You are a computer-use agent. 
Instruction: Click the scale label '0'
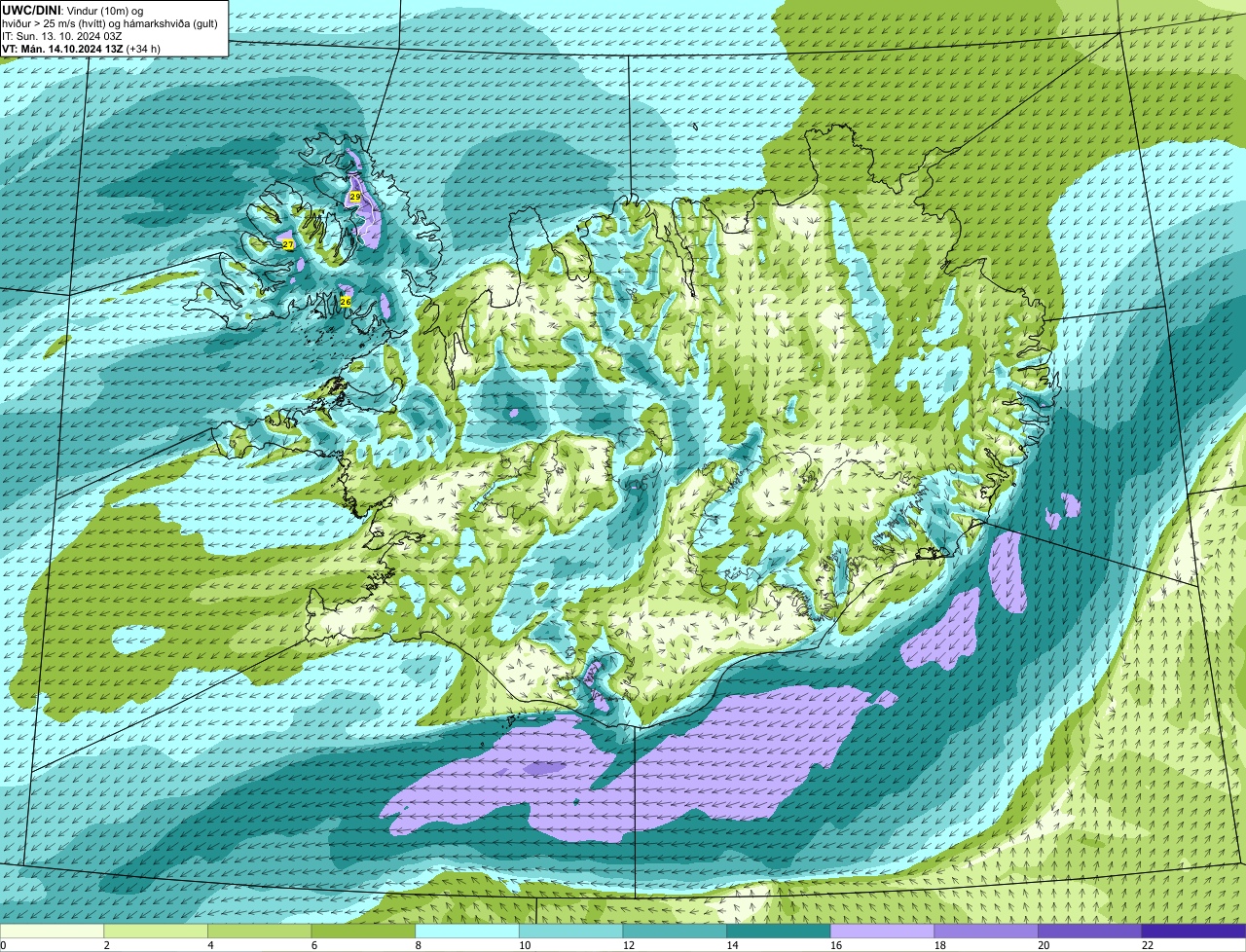tap(4, 945)
